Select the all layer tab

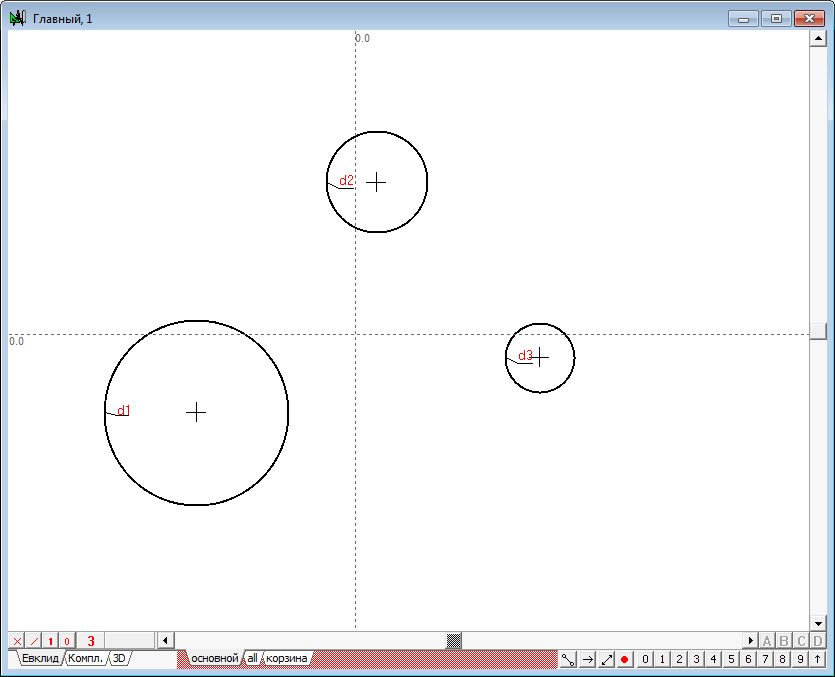[252, 658]
